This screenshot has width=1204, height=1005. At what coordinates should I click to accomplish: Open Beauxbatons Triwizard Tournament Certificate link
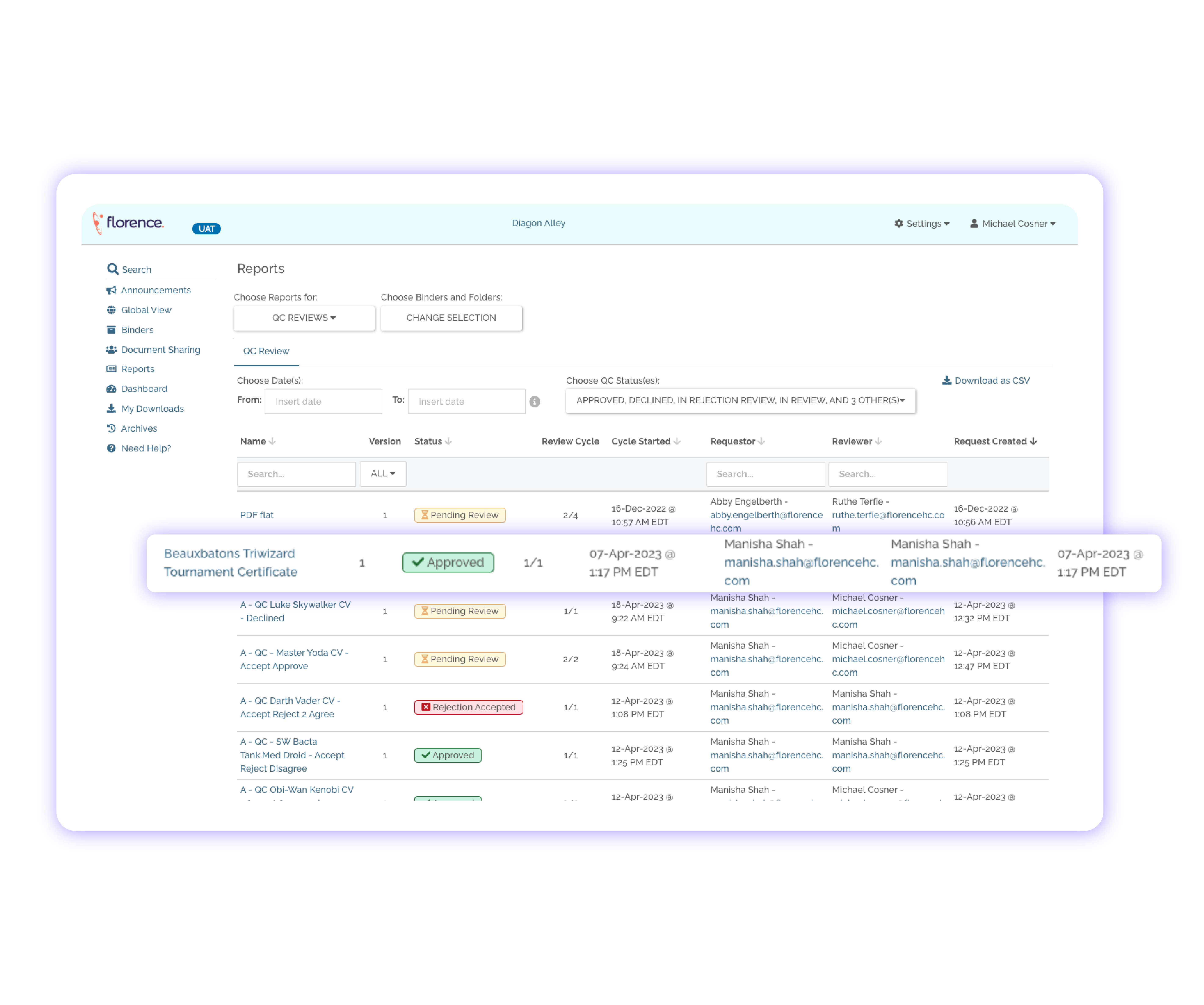pyautogui.click(x=231, y=563)
